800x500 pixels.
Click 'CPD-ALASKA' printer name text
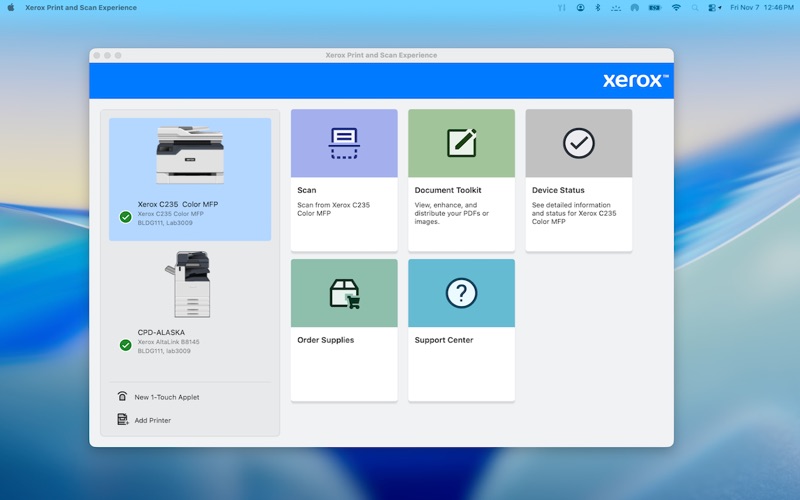161,332
